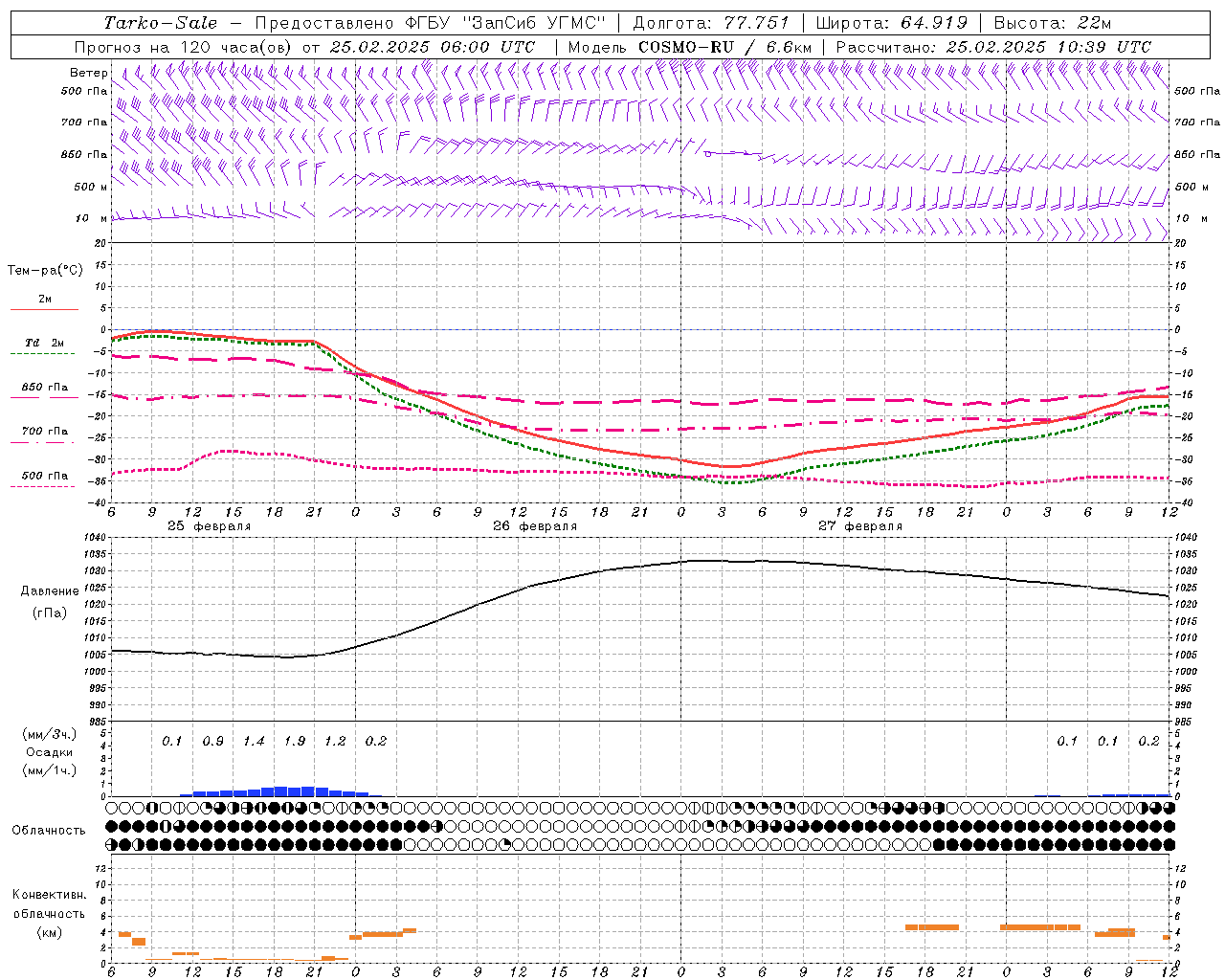This screenshot has height=980, width=1225.
Task: Click the line sample under 700 гПа legend
Action: [43, 442]
